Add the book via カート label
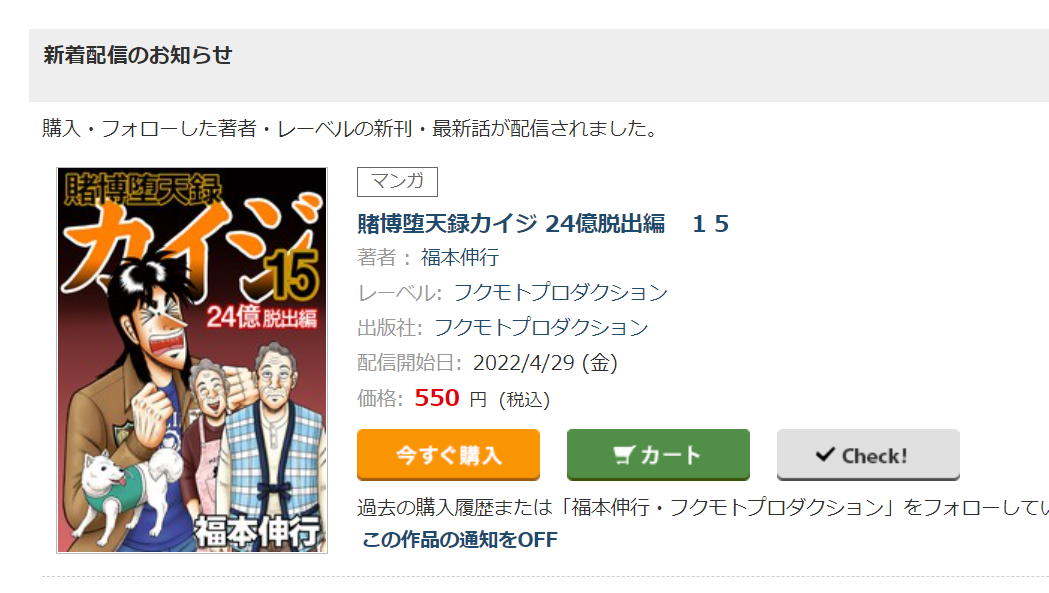 click(x=671, y=456)
